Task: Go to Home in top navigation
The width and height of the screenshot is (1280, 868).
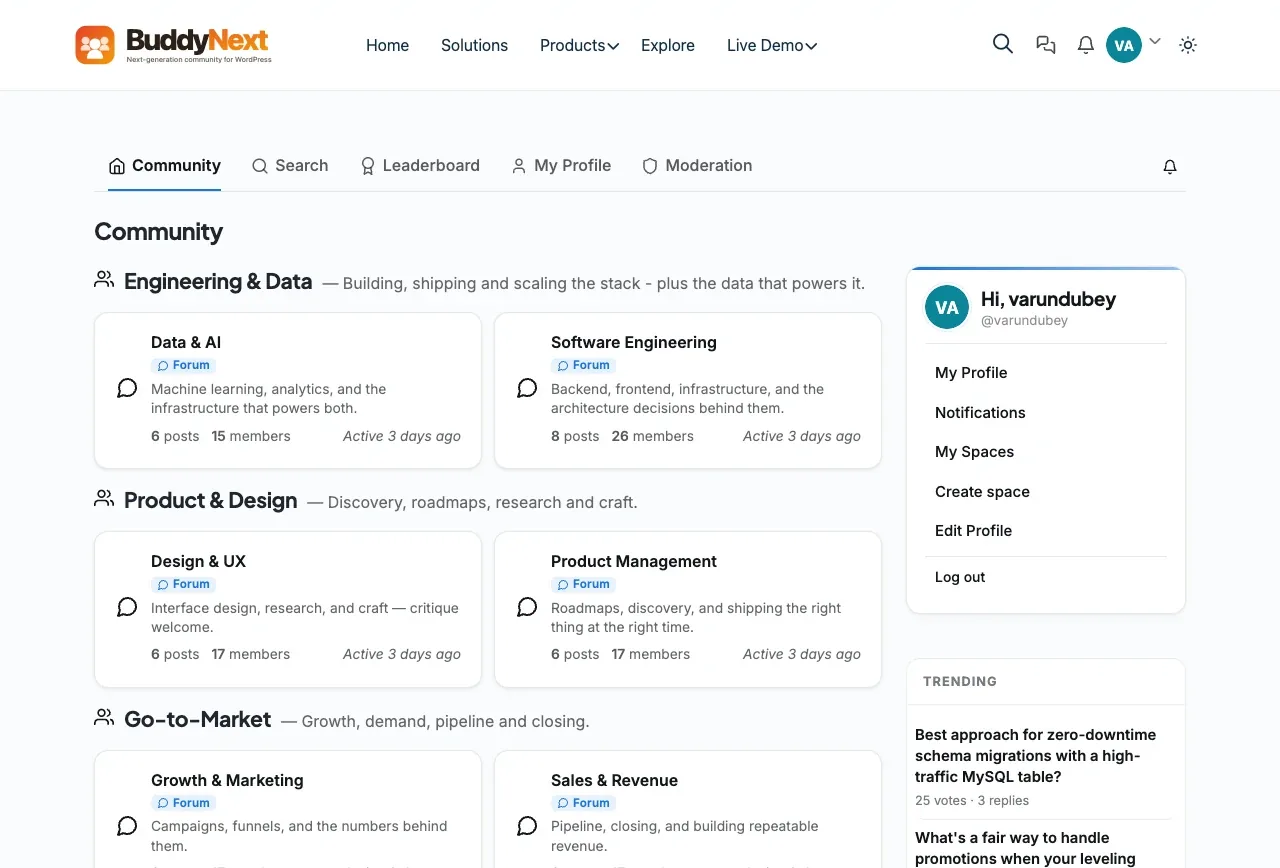Action: pos(387,45)
